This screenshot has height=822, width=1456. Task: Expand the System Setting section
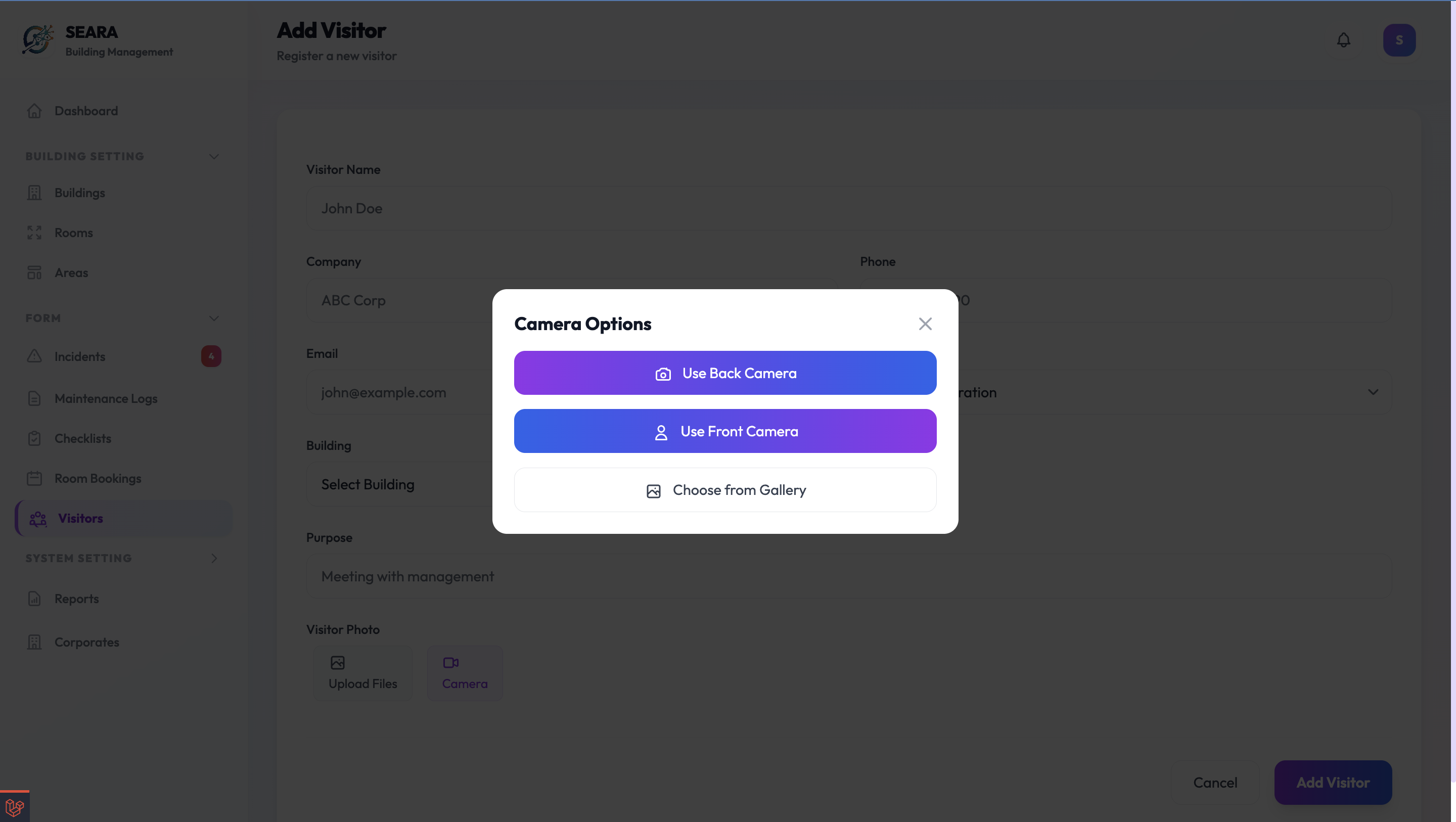[214, 558]
